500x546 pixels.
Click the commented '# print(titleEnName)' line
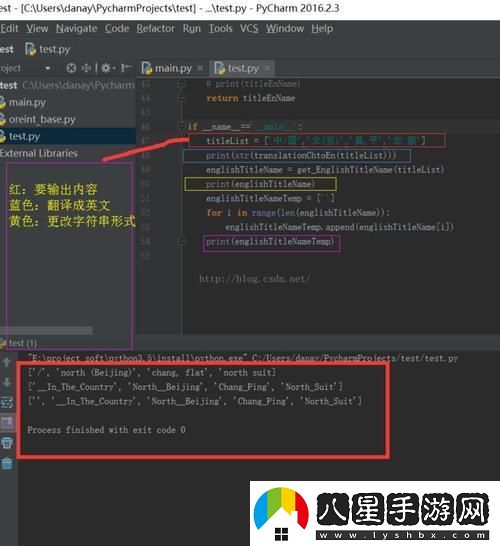click(x=253, y=84)
